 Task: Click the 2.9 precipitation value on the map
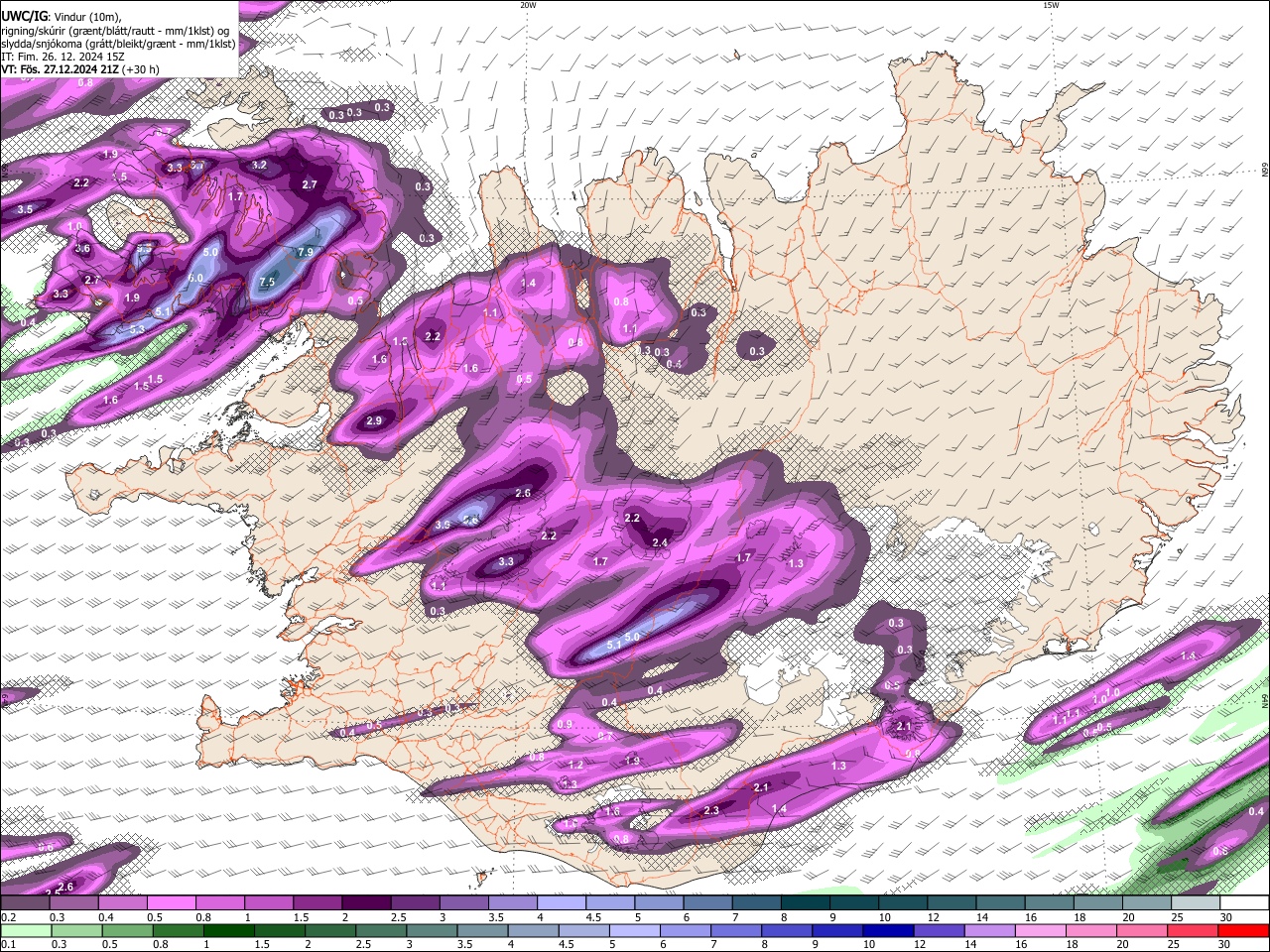374,421
